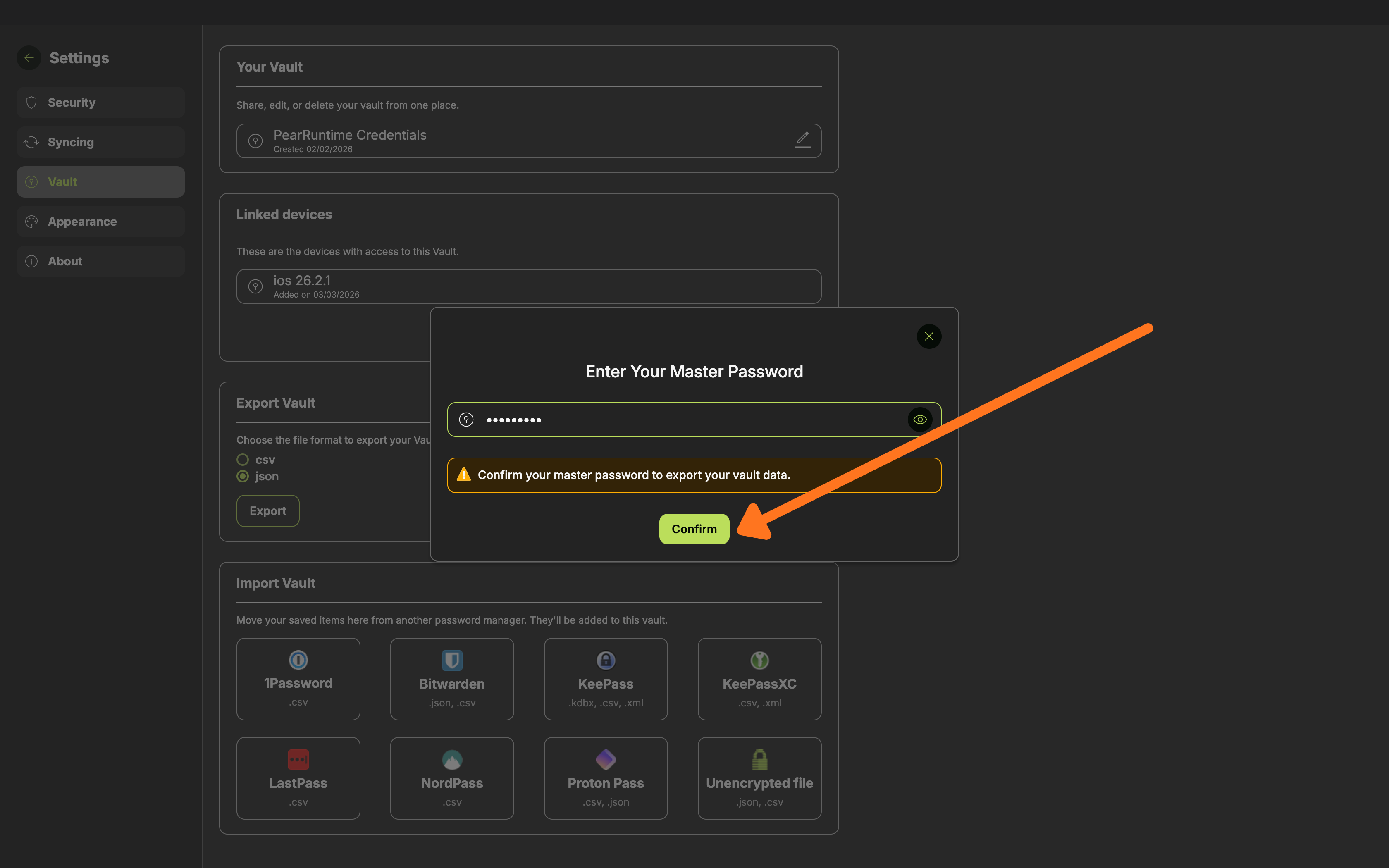This screenshot has height=868, width=1389.
Task: Edit the PearRuntime Credentials vault name
Action: [x=803, y=140]
